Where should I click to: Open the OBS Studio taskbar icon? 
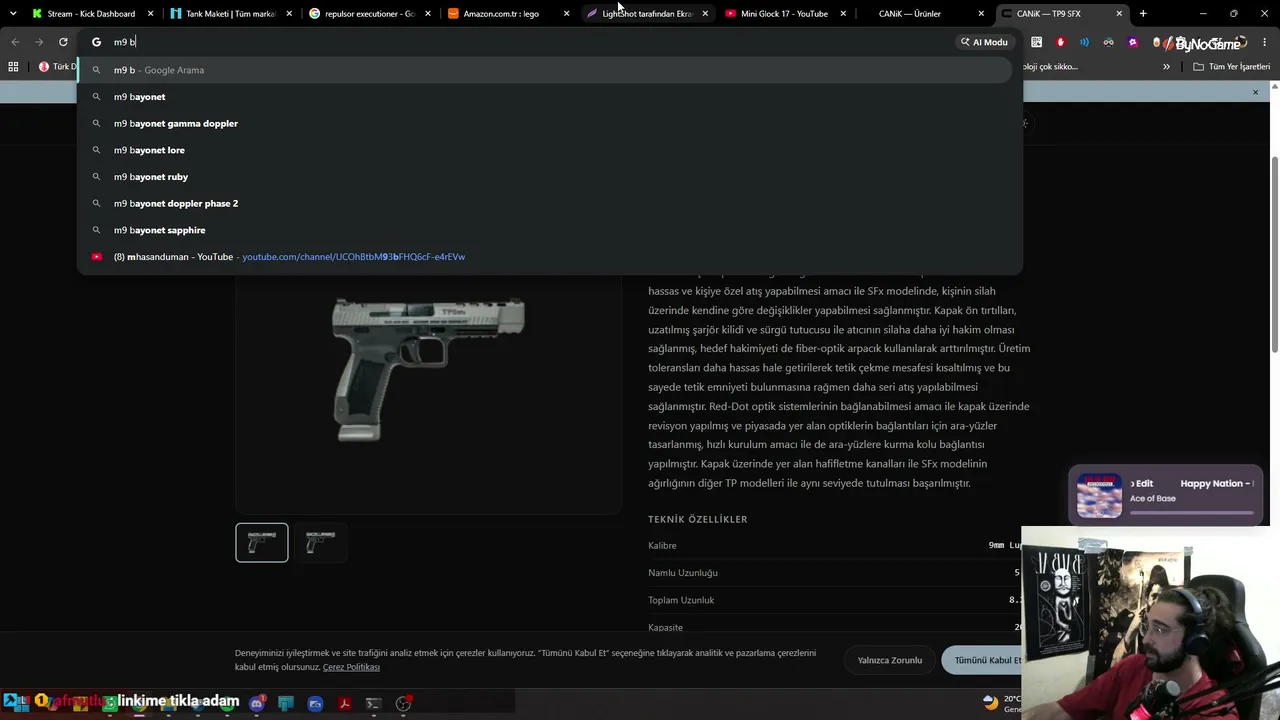pyautogui.click(x=403, y=703)
